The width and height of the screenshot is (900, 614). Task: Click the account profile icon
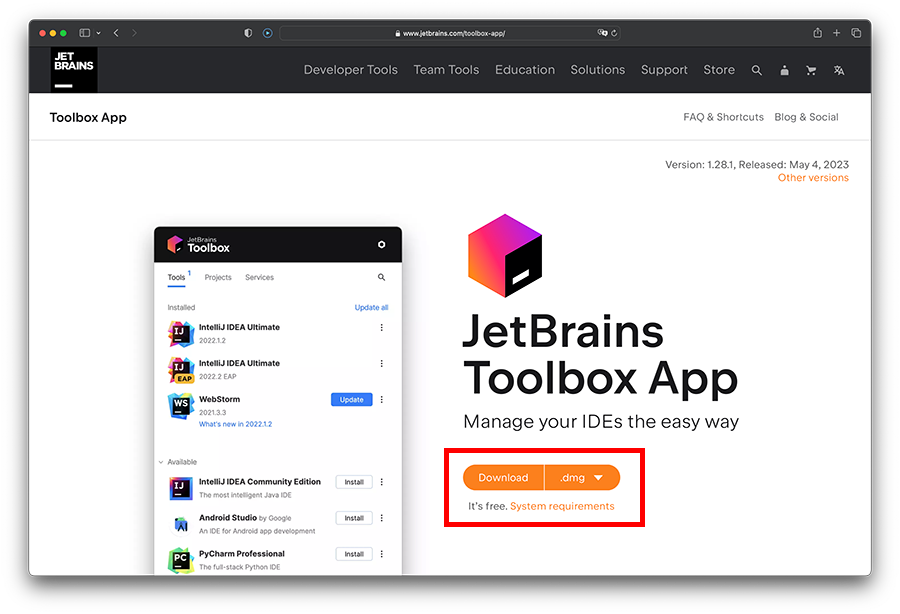coord(784,70)
